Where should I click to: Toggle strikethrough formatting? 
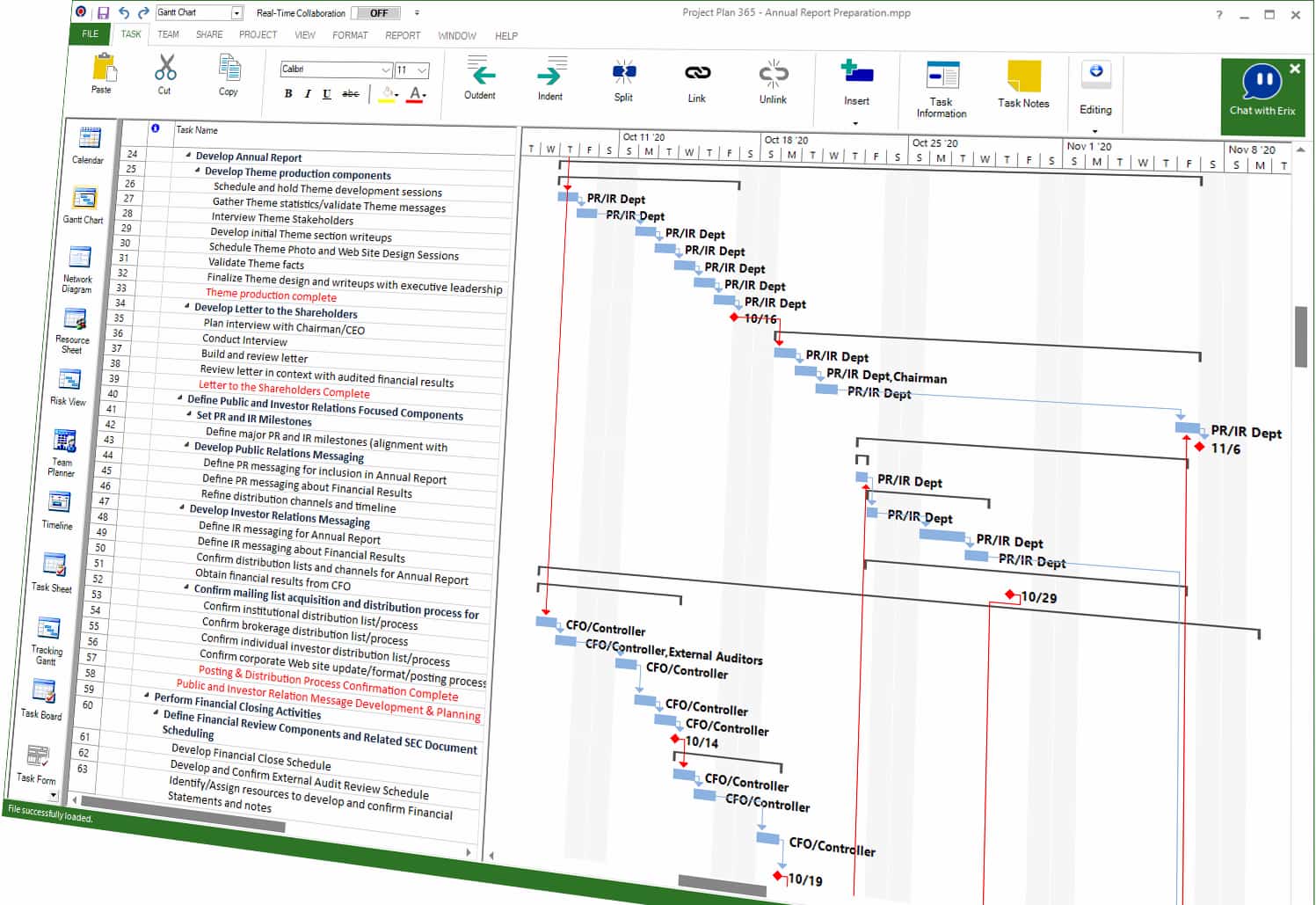point(351,94)
